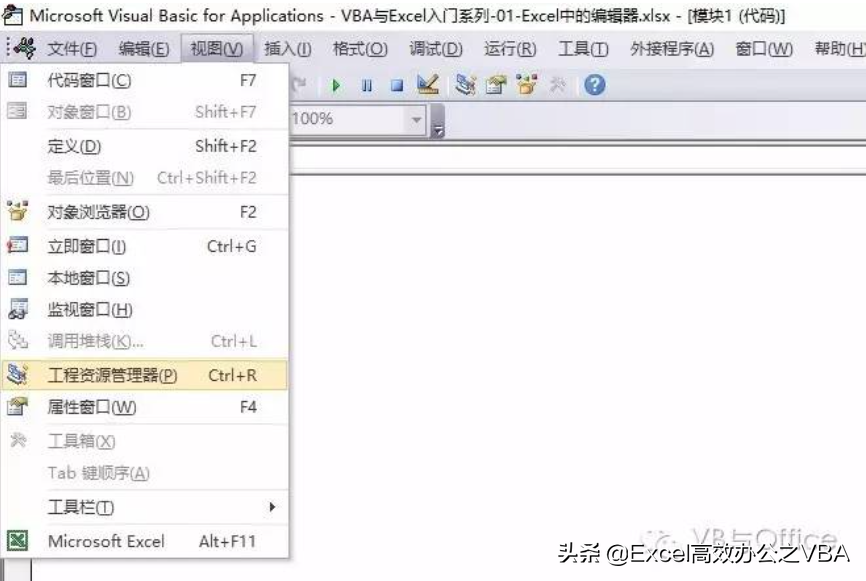Viewport: 866px width, 581px height.
Task: Click the Excel icon at menu bar start
Action: point(25,49)
